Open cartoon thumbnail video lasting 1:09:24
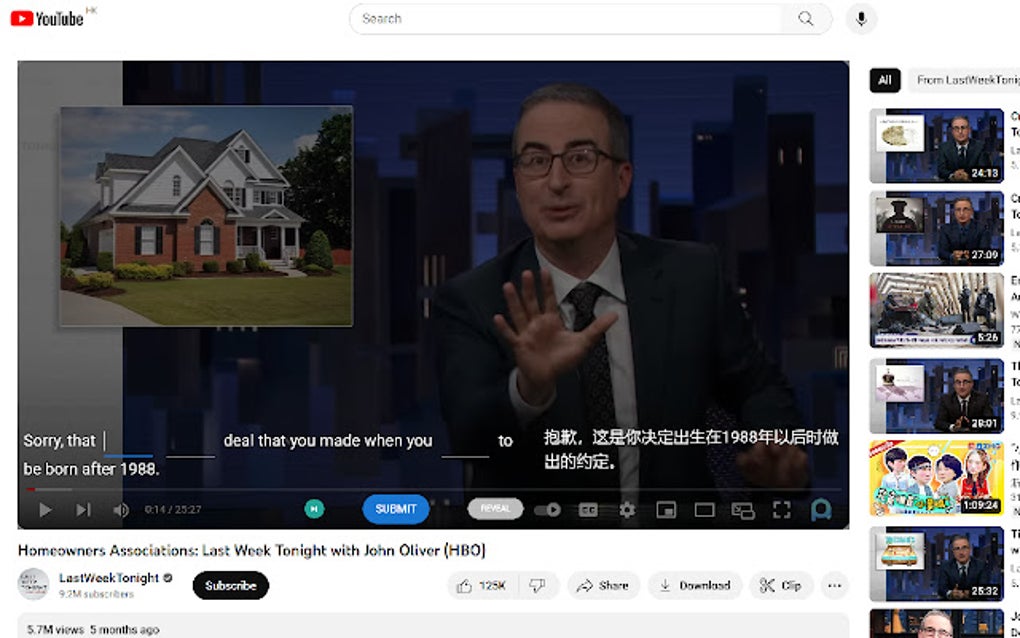This screenshot has height=638, width=1020. point(937,478)
